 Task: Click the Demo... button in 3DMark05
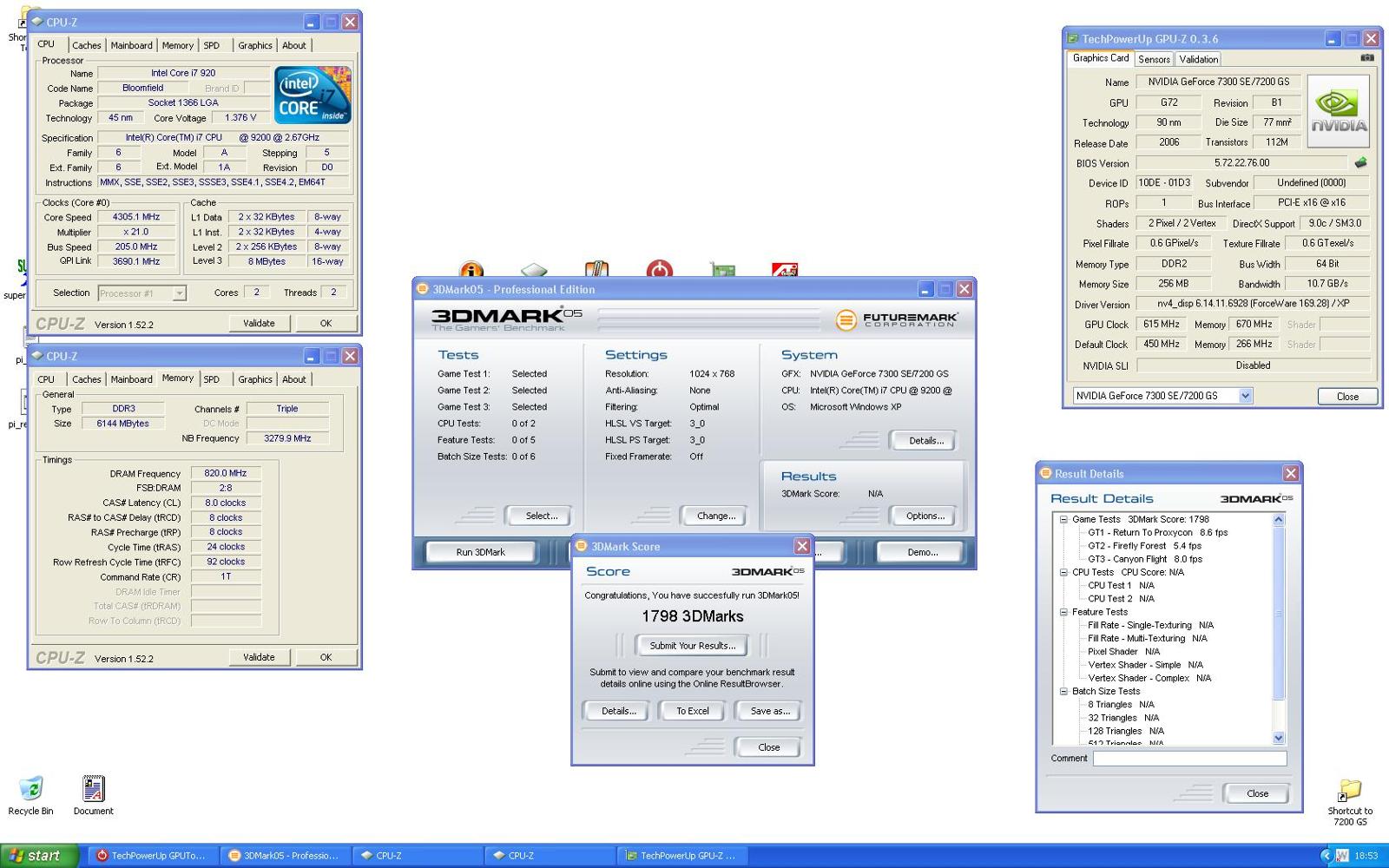pos(922,552)
